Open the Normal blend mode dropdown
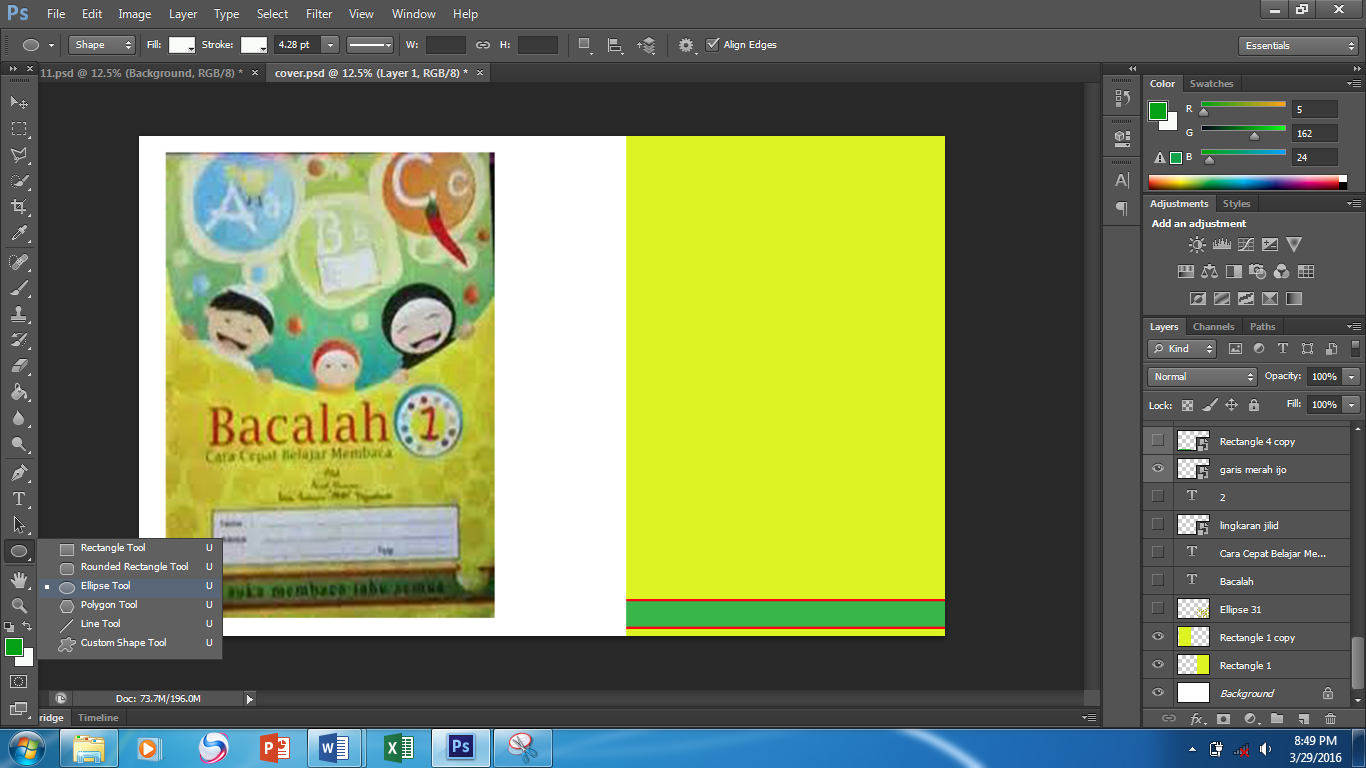Screen dimensions: 1366x768 pyautogui.click(x=1202, y=377)
